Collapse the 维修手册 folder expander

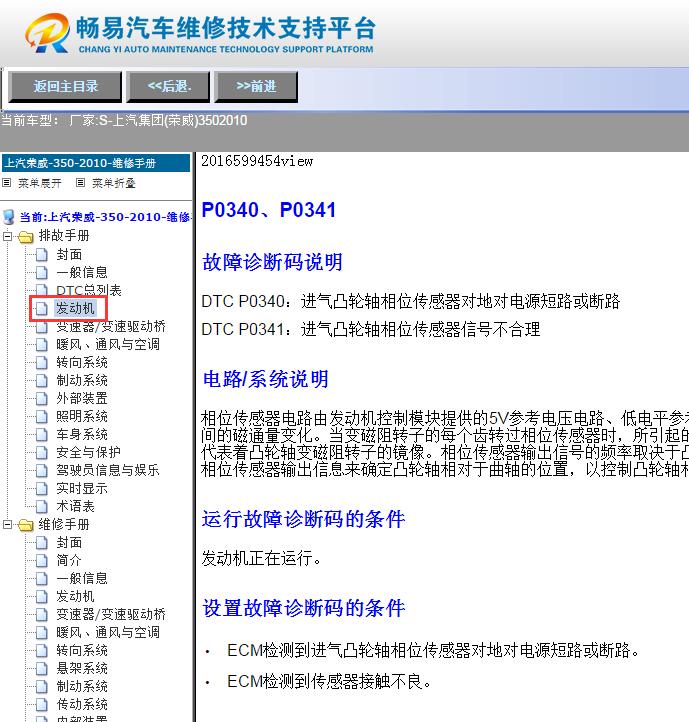point(7,524)
